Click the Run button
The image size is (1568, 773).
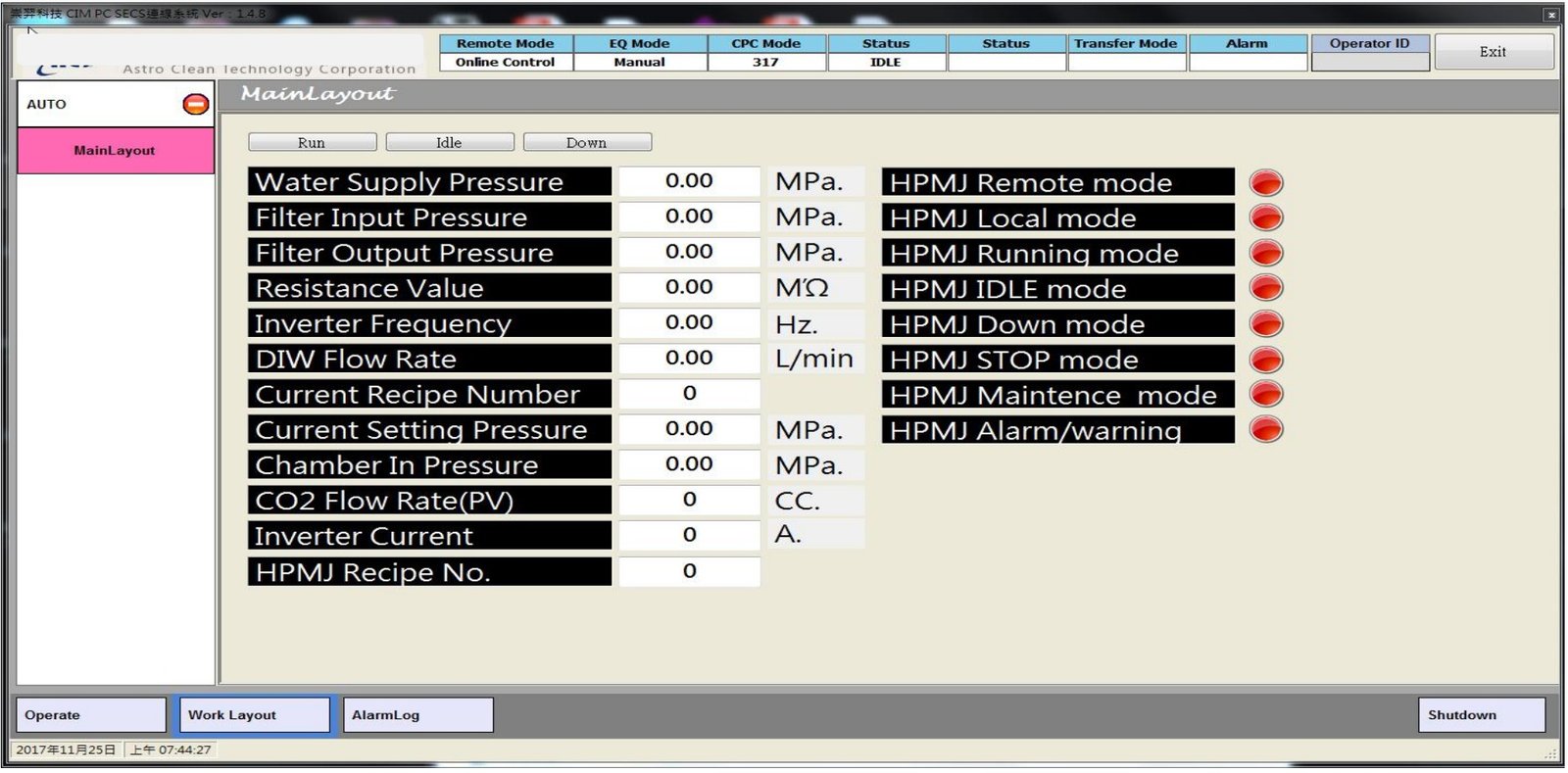(312, 143)
